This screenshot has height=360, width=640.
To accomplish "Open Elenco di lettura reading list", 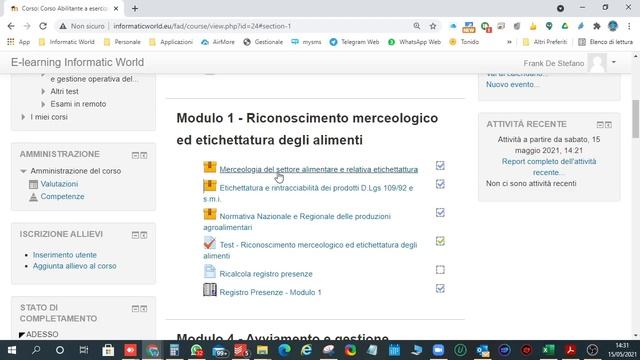I will point(606,42).
